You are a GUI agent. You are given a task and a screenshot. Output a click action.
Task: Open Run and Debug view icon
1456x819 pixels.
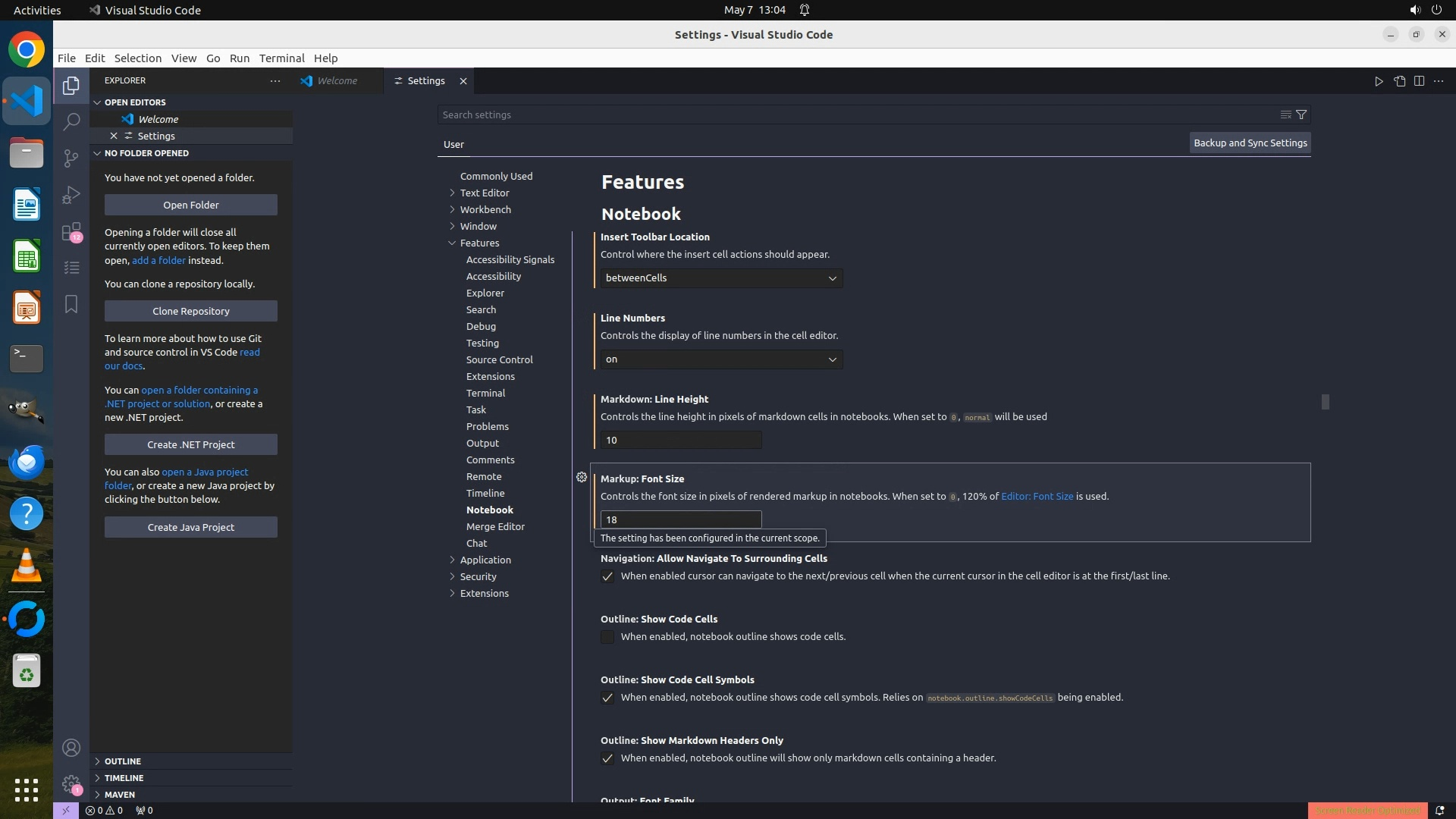(71, 195)
